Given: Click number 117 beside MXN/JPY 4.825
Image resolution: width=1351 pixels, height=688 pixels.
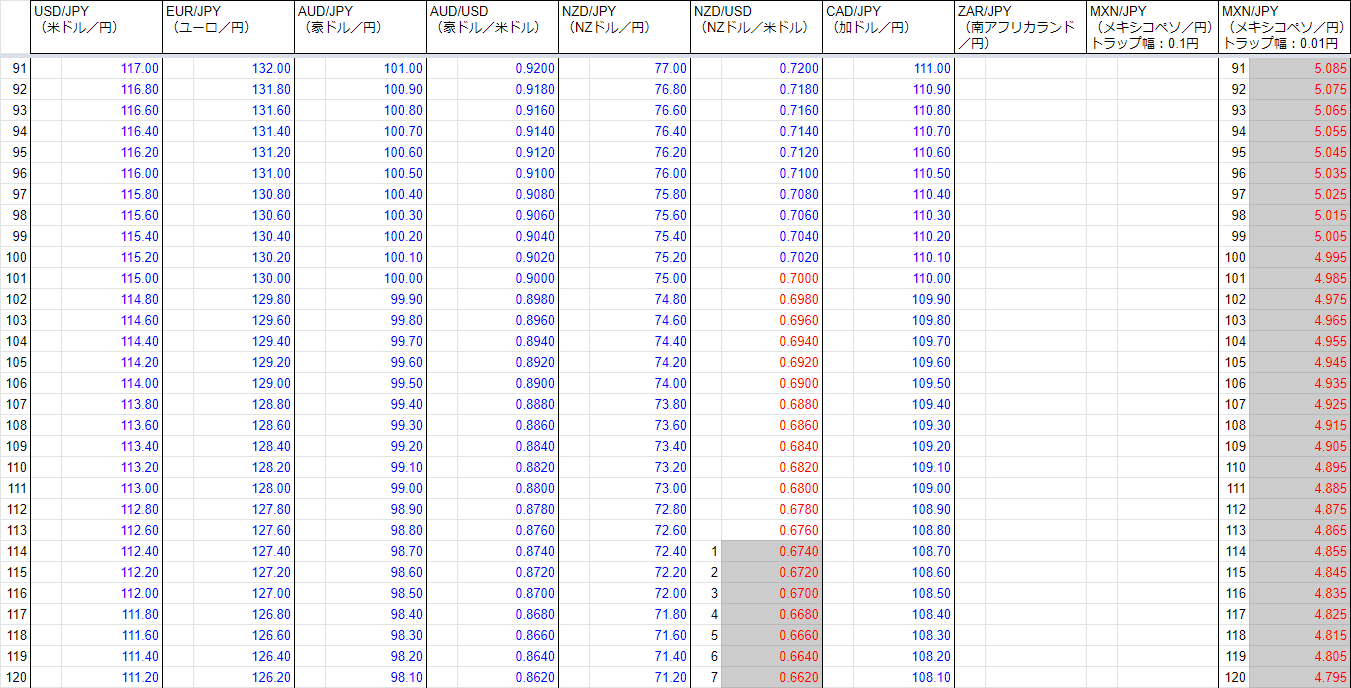Looking at the screenshot, I should [1234, 614].
